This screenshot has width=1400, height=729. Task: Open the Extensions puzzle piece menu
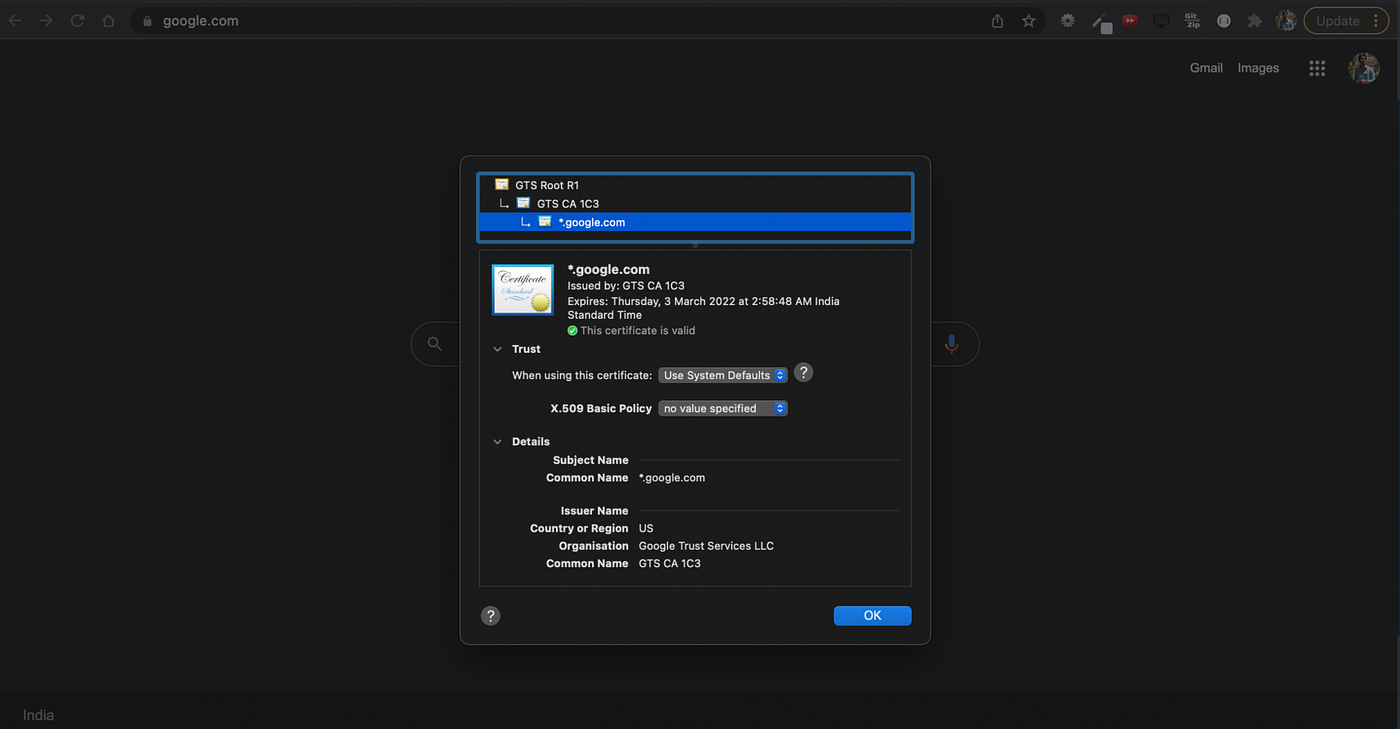(1254, 20)
